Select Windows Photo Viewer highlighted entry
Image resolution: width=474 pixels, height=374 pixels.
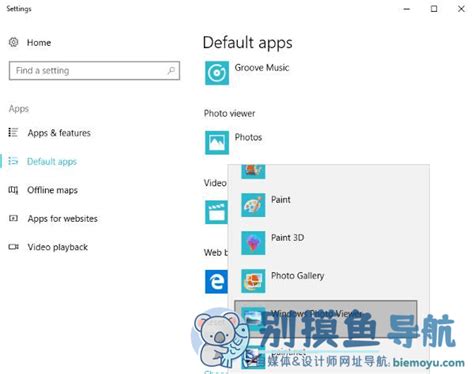pyautogui.click(x=326, y=319)
